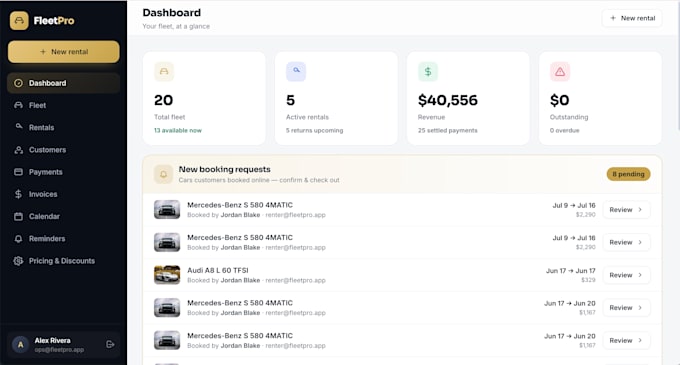This screenshot has width=680, height=365.
Task: Click the Dashboard gauge icon in sidebar
Action: point(18,83)
